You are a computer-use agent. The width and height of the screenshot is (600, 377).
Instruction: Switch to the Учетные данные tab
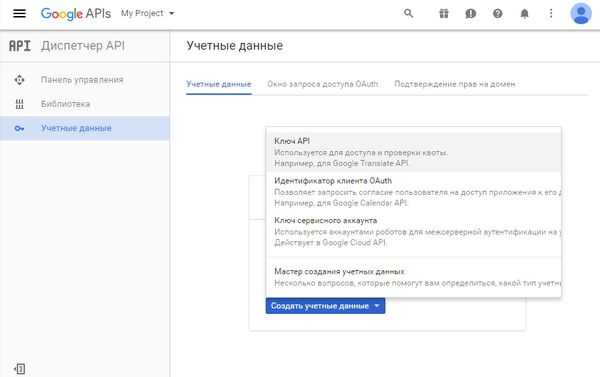[219, 84]
